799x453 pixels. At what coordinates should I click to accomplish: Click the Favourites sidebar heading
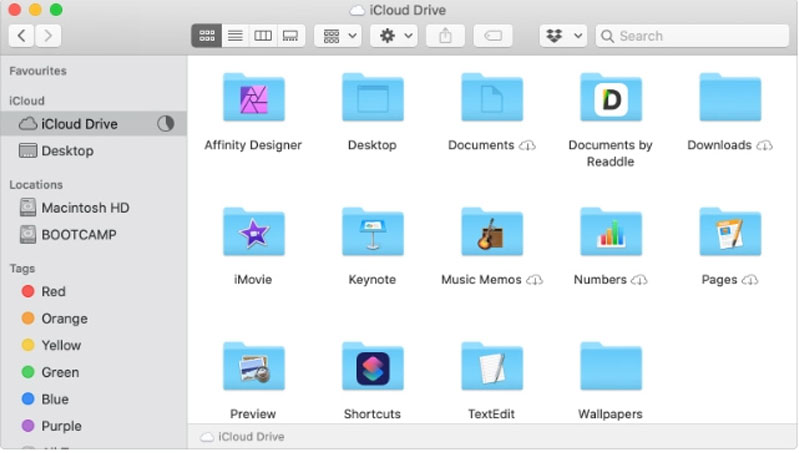(x=38, y=71)
